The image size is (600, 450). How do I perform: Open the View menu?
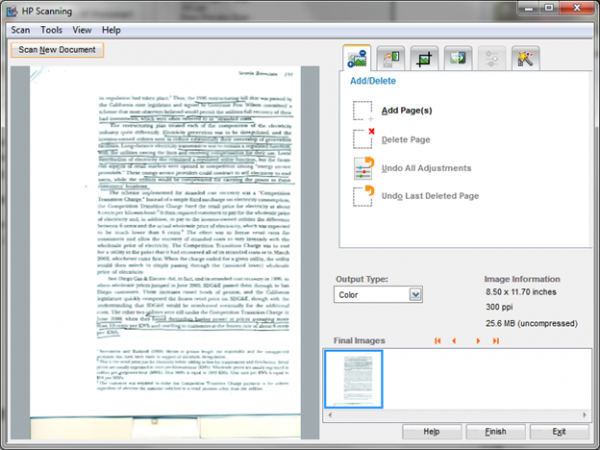pyautogui.click(x=81, y=30)
